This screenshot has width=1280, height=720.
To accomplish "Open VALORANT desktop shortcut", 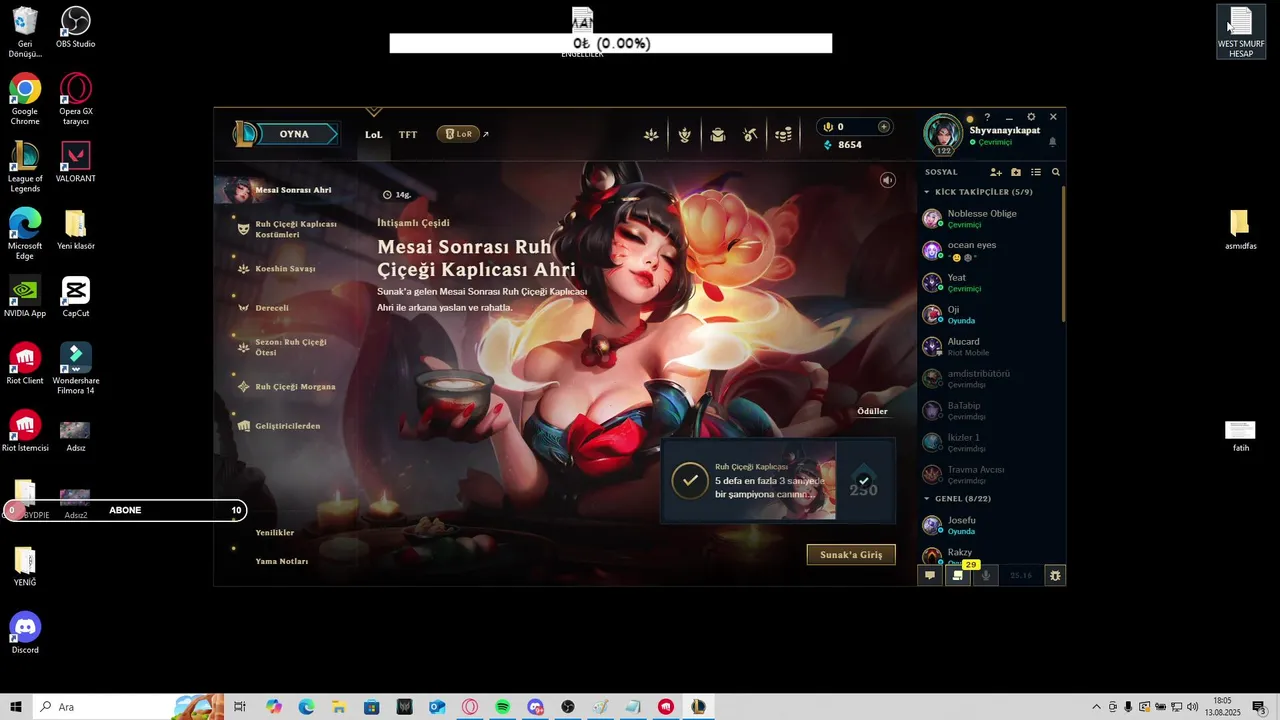I will coord(76,163).
